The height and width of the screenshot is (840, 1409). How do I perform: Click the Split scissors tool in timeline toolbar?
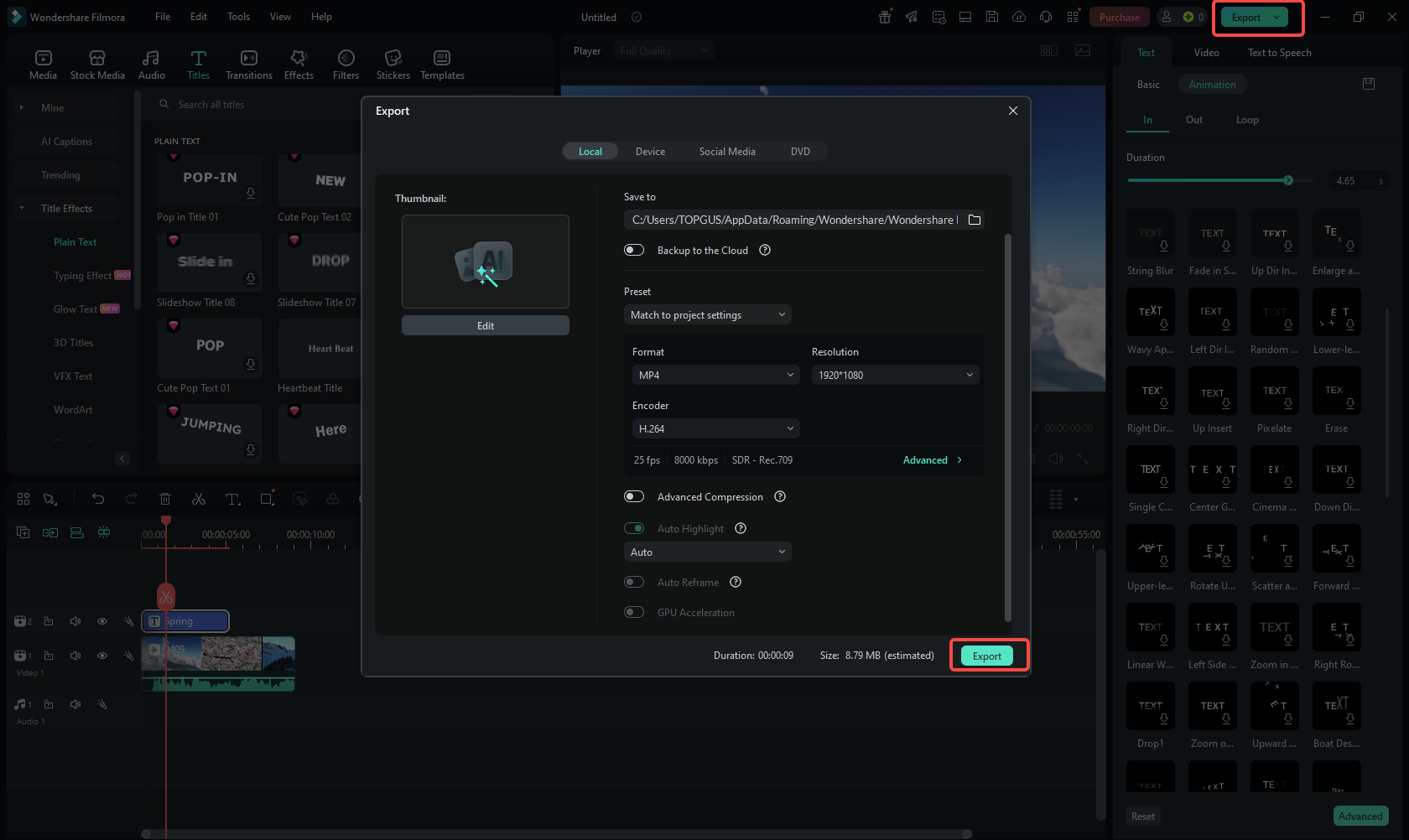(x=199, y=499)
